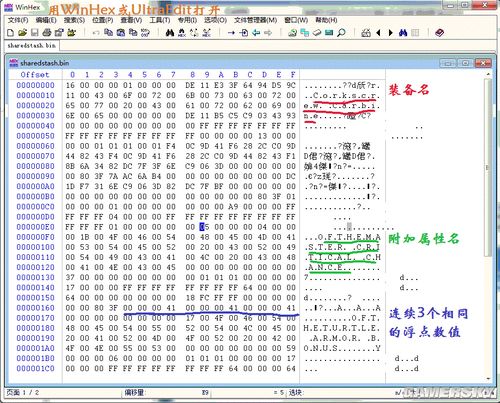Open the 位置(P) menu
Image resolution: width=500 pixels, height=403 pixels.
click(103, 20)
